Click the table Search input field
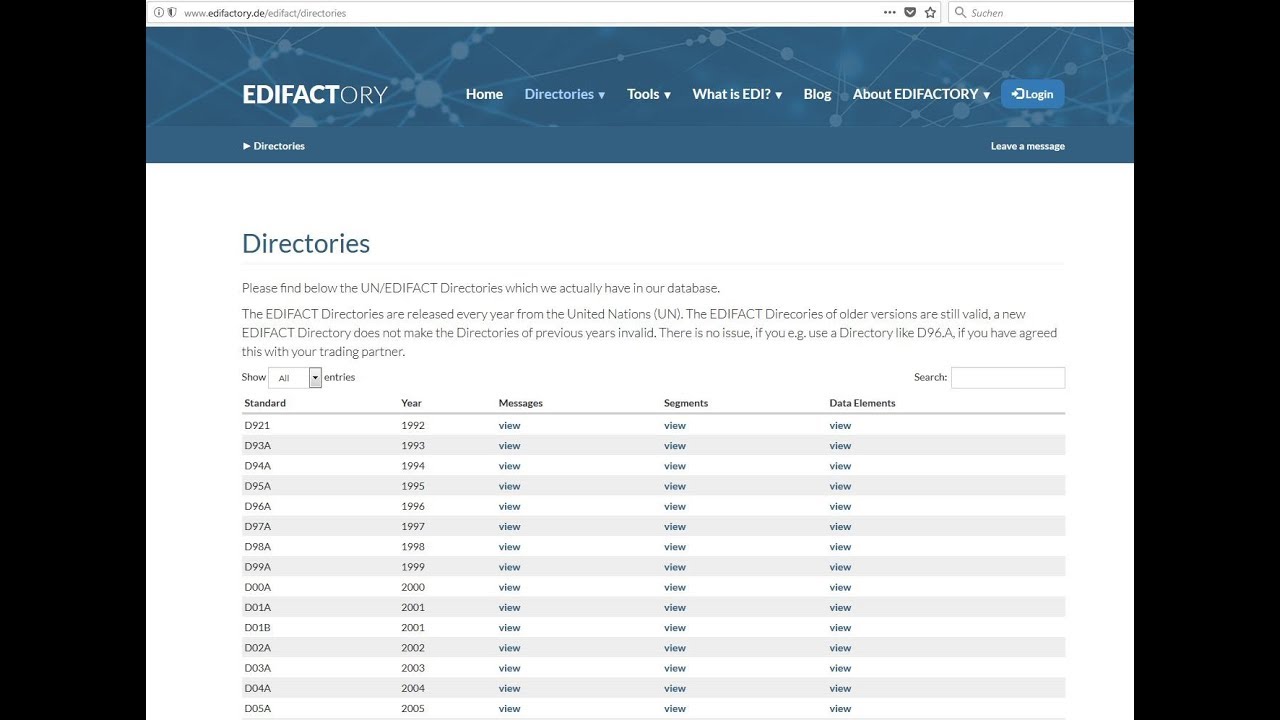The width and height of the screenshot is (1280, 720). point(1008,377)
